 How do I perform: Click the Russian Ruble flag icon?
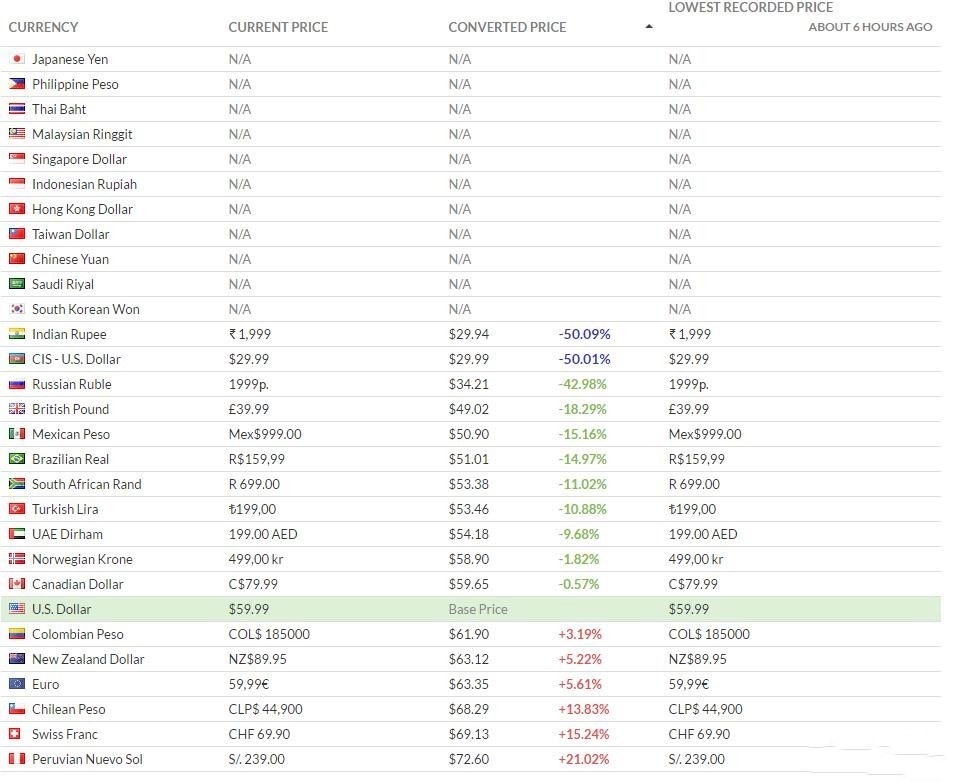[x=16, y=384]
